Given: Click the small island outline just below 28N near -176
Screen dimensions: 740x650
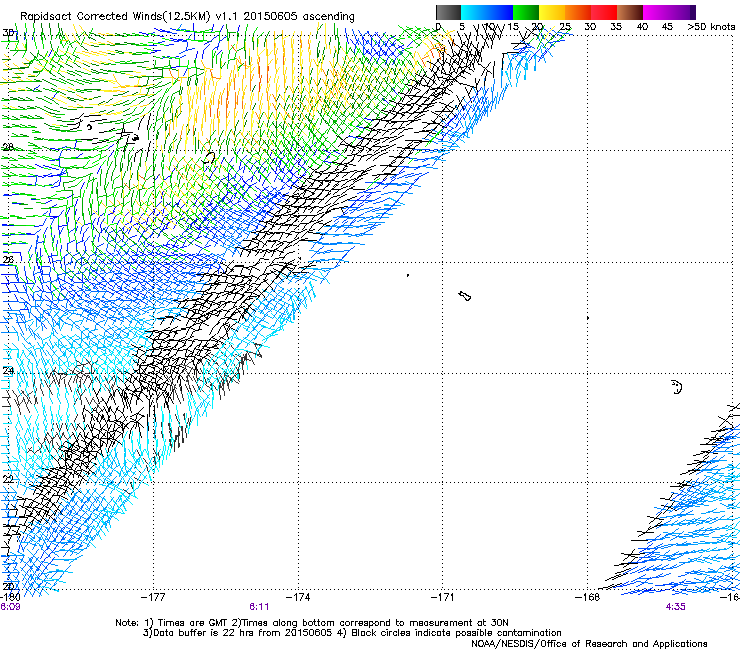Looking at the screenshot, I should coord(209,158).
